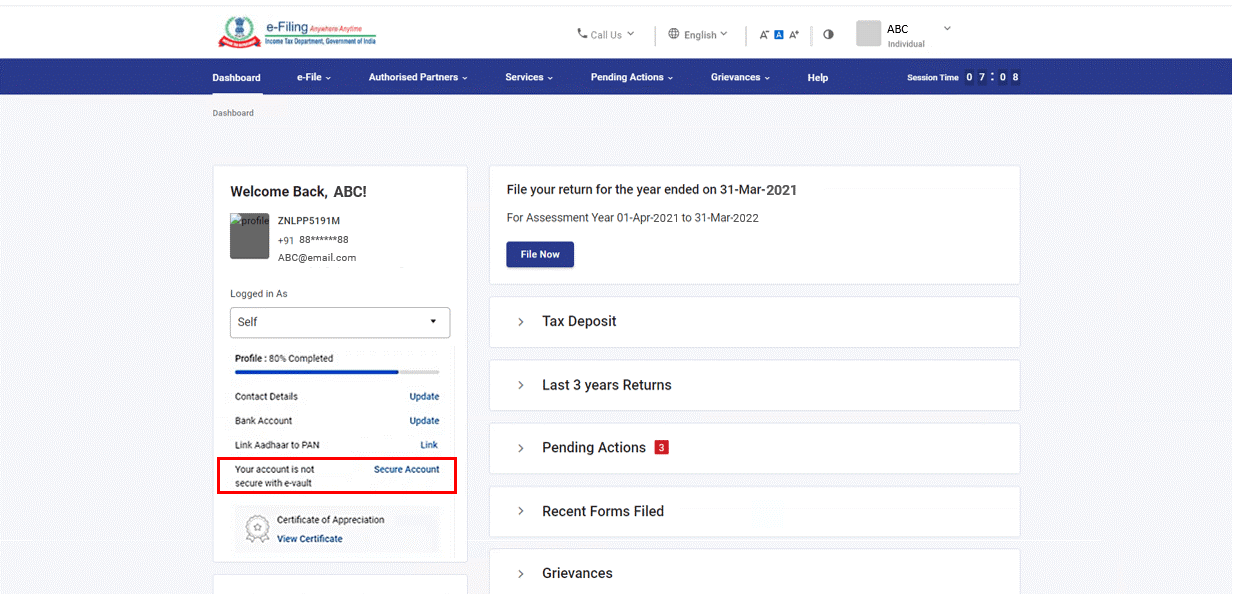The height and width of the screenshot is (596, 1239).
Task: Click the Secure Account link
Action: [406, 469]
